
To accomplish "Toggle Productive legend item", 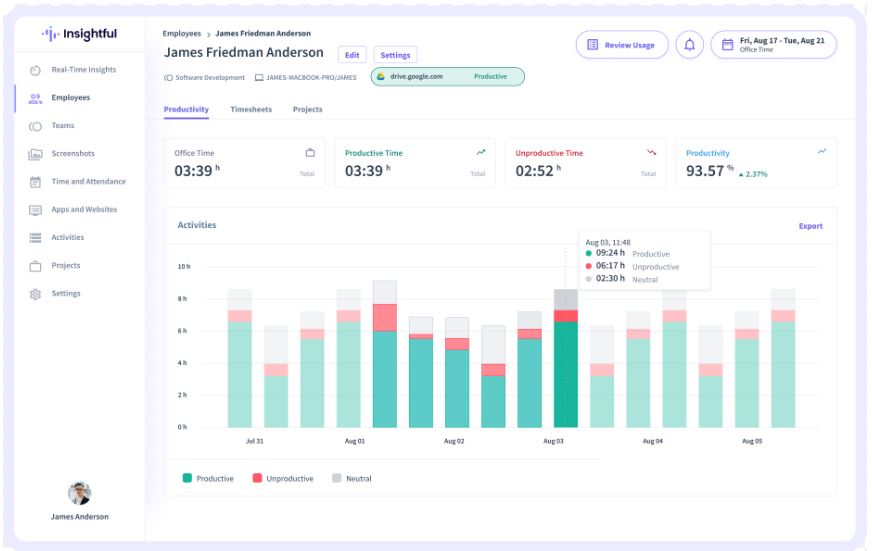I will pos(209,478).
